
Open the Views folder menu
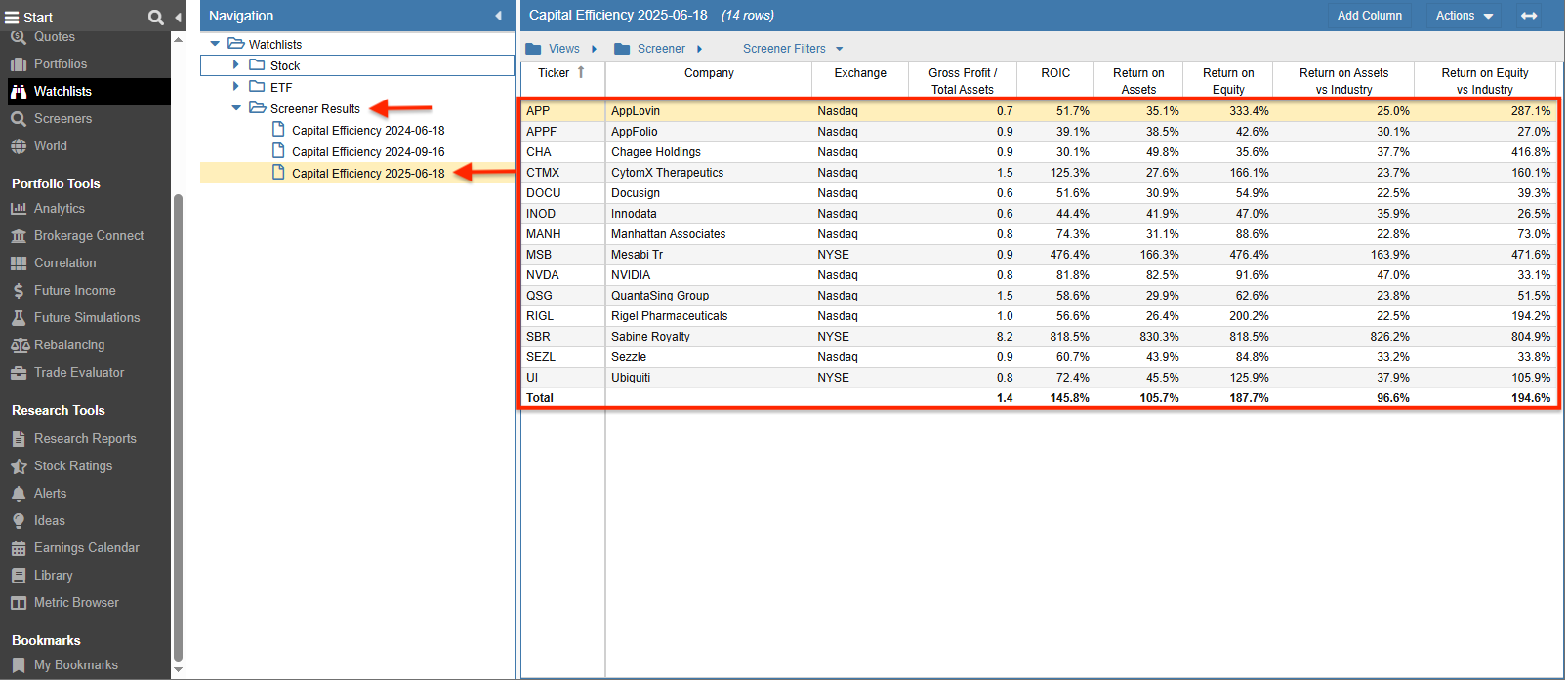(x=560, y=49)
